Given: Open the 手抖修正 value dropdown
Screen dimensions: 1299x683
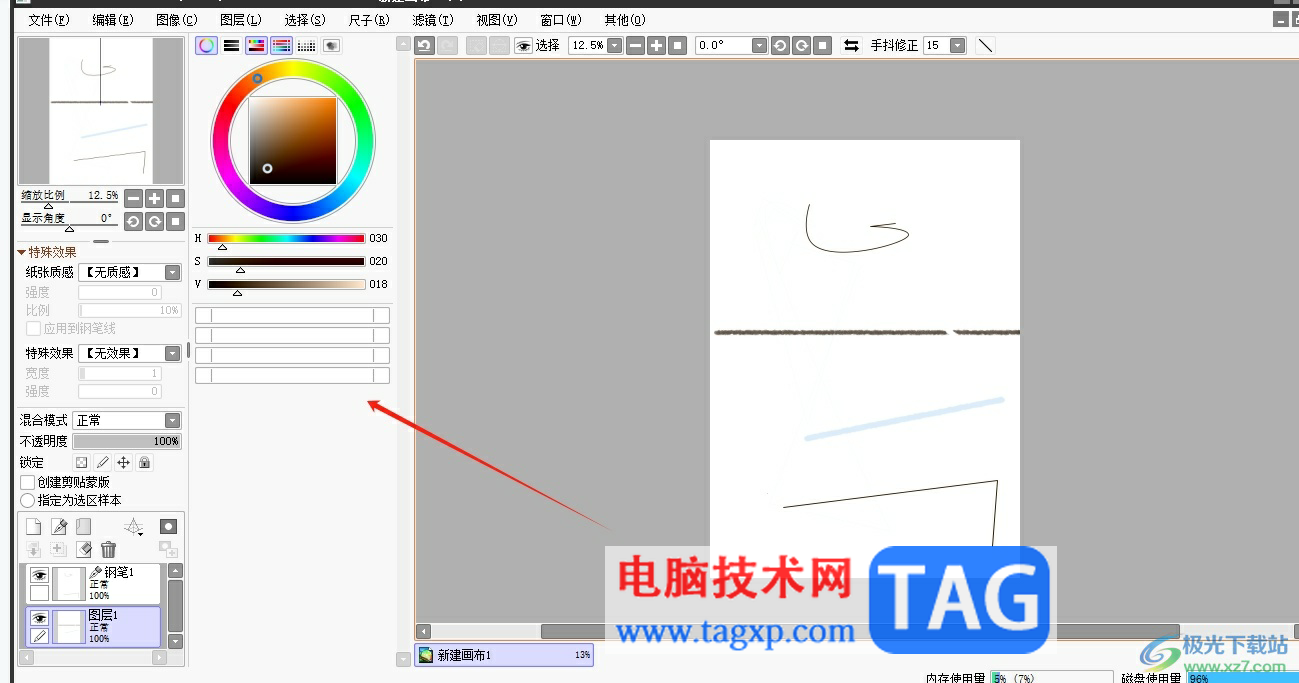Looking at the screenshot, I should pos(958,45).
